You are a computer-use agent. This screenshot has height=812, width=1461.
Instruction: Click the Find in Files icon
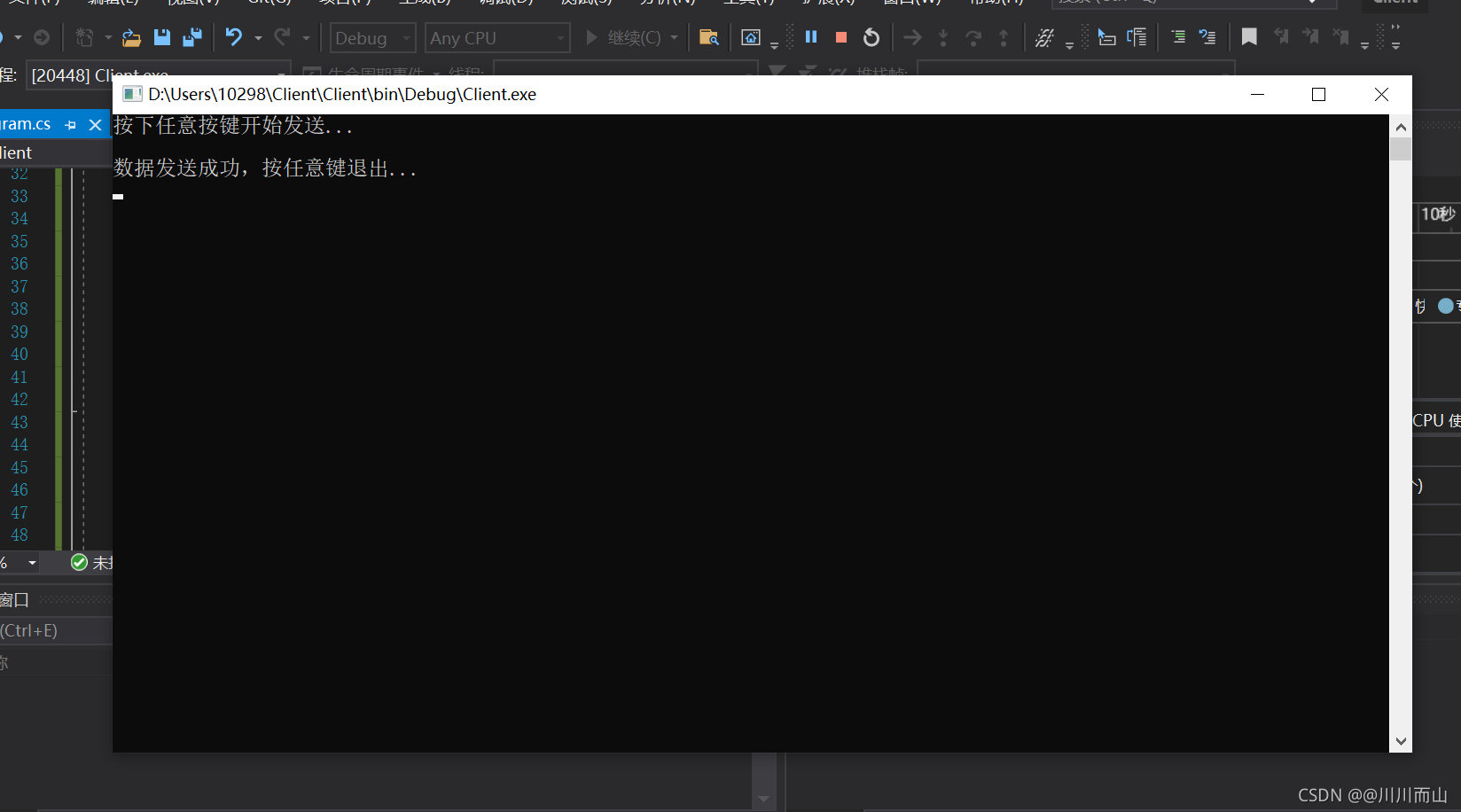click(x=708, y=37)
